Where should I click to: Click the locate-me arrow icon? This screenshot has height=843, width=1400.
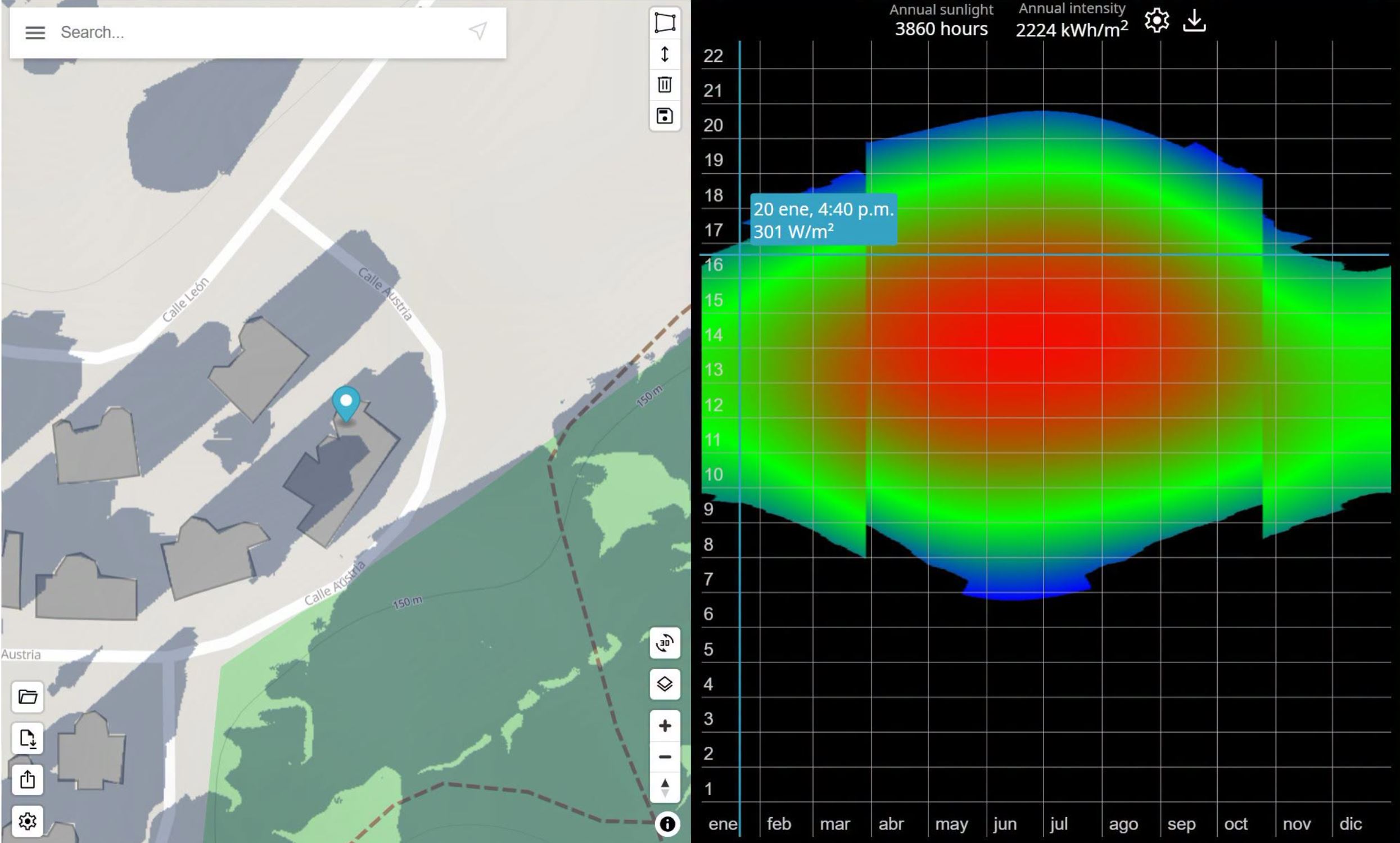point(478,31)
